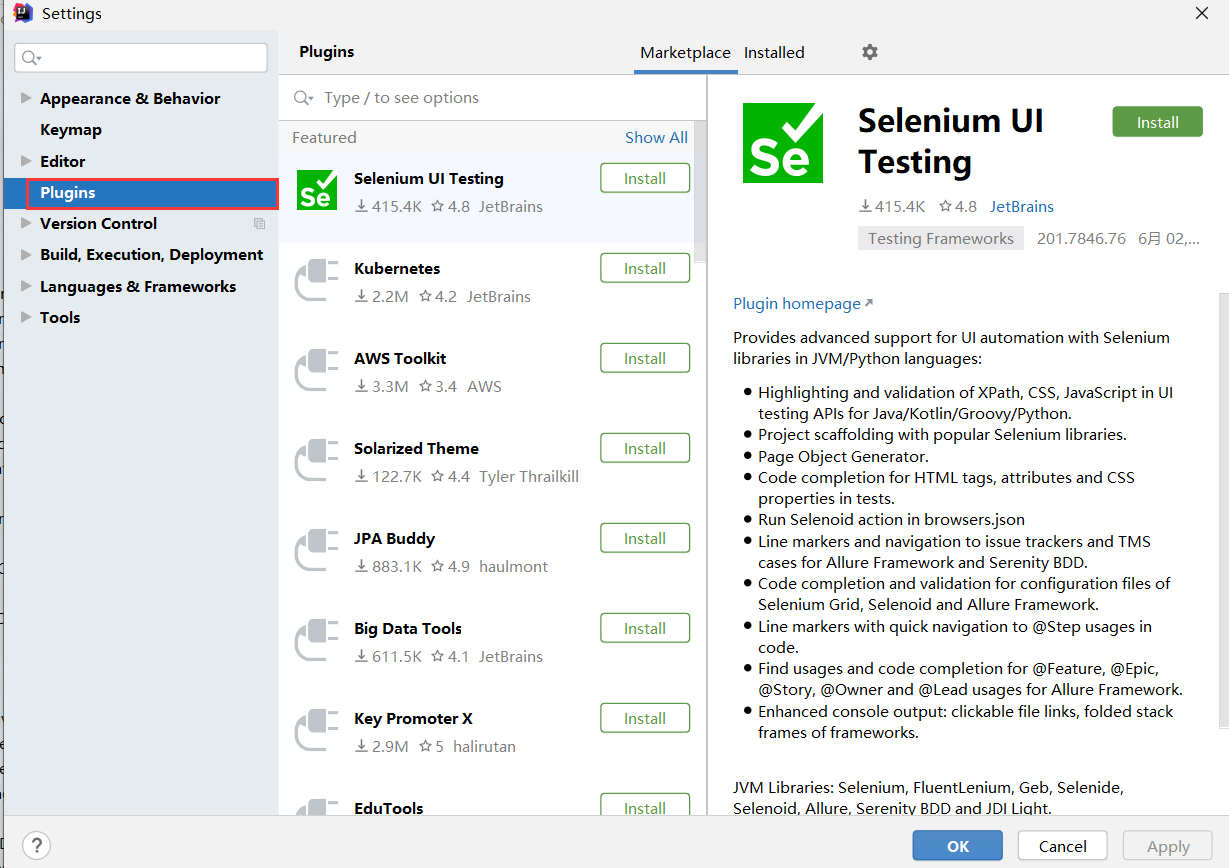Click green Install button in details panel
1229x868 pixels.
(x=1157, y=122)
